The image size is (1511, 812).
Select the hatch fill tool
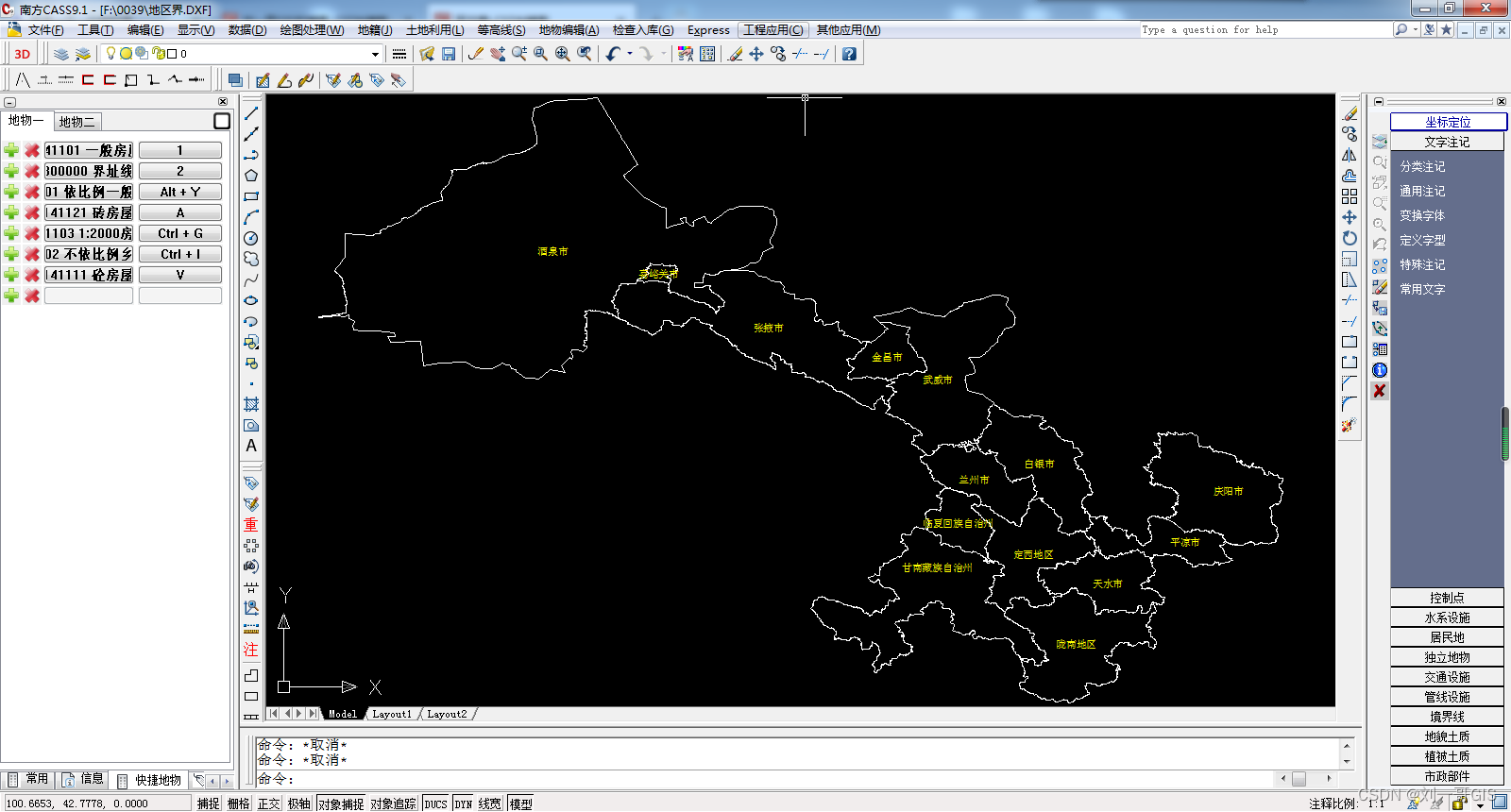[251, 404]
